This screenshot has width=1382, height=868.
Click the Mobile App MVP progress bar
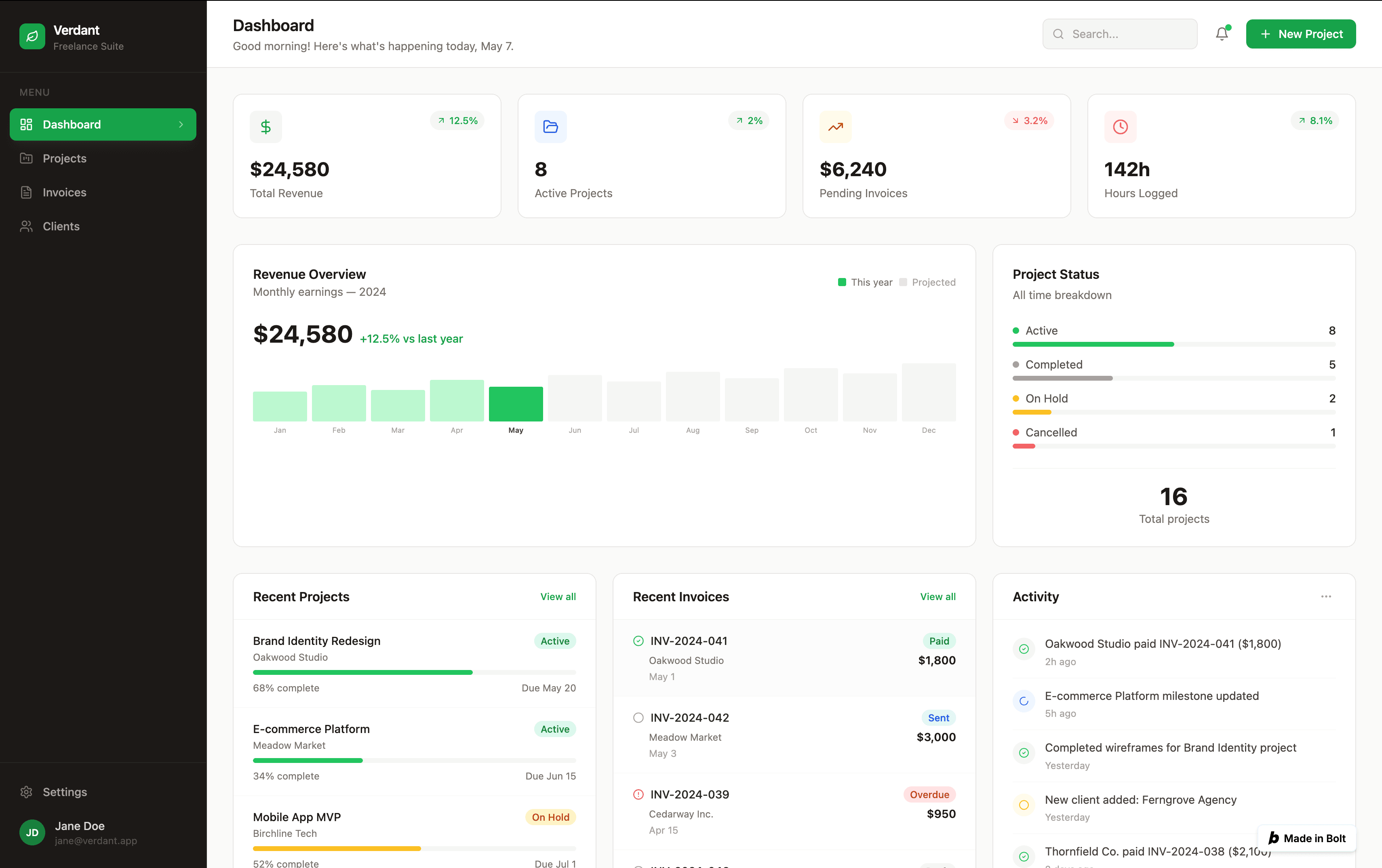[x=414, y=849]
